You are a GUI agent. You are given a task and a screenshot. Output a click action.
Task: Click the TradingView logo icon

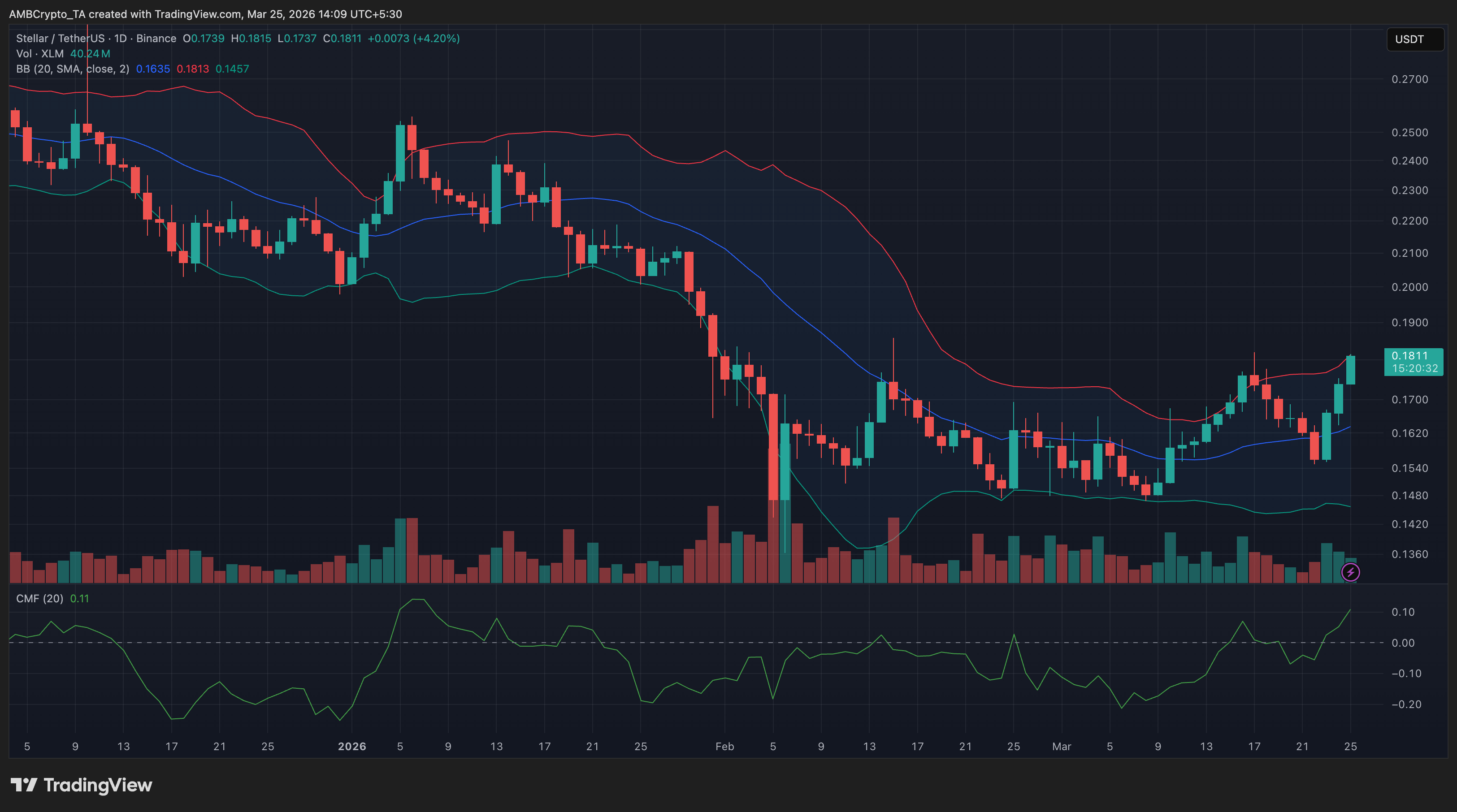click(24, 785)
